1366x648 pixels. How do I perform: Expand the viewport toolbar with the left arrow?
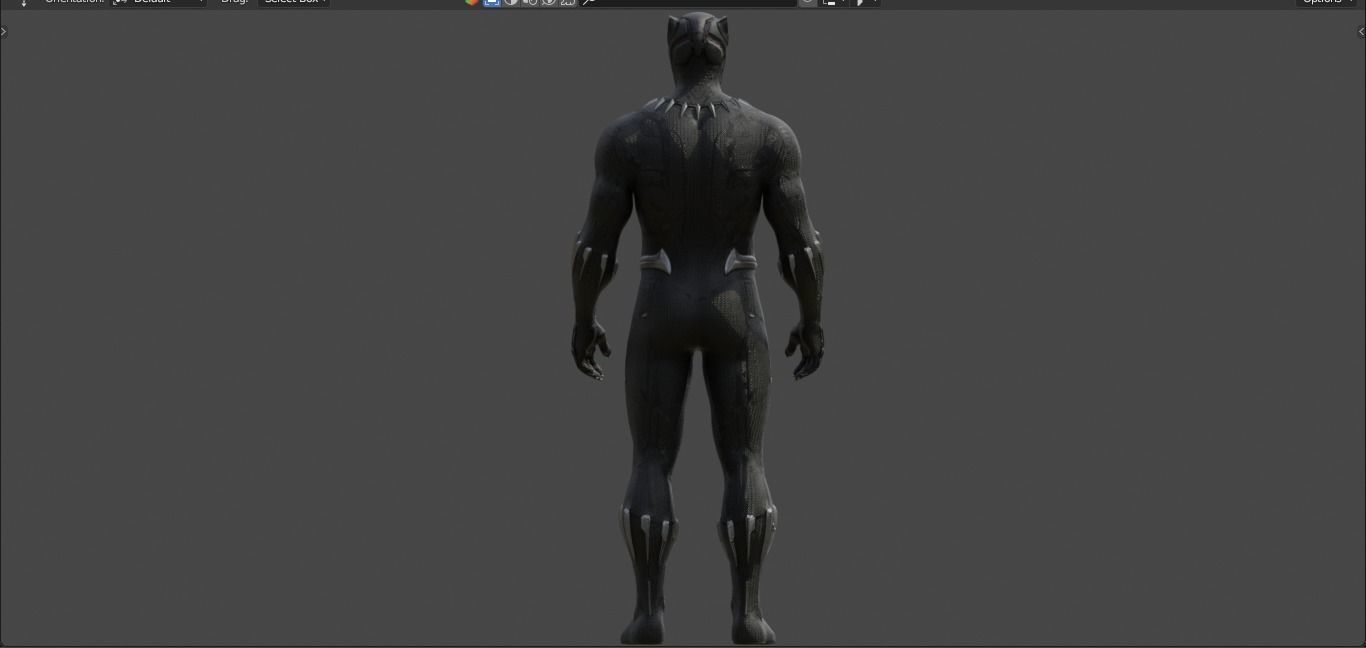pyautogui.click(x=4, y=31)
